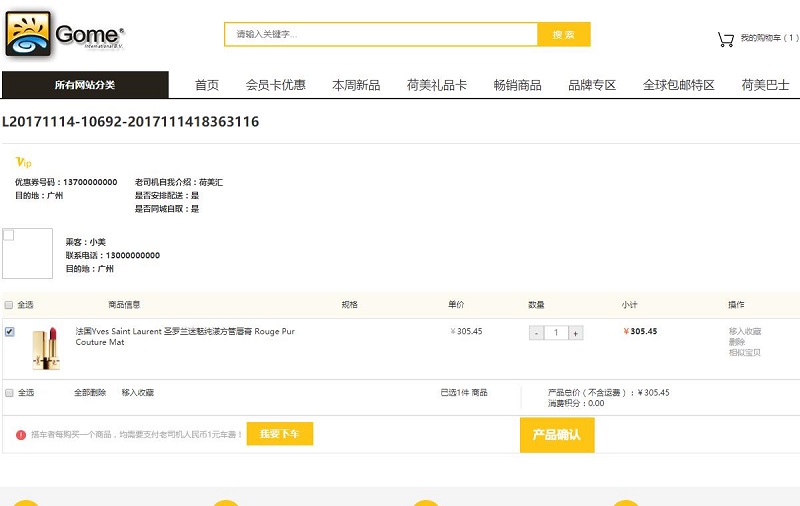Click the red warning icon
Image resolution: width=800 pixels, height=506 pixels.
(x=20, y=435)
